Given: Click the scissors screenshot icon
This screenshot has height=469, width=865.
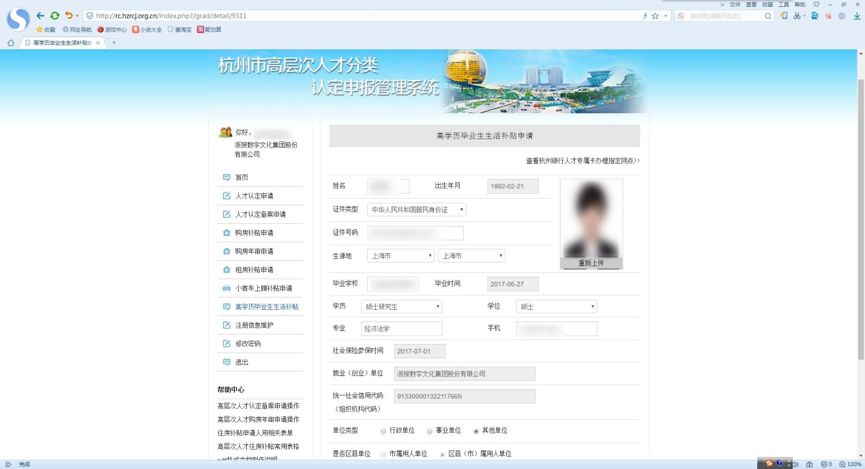Looking at the screenshot, I should click(x=798, y=16).
